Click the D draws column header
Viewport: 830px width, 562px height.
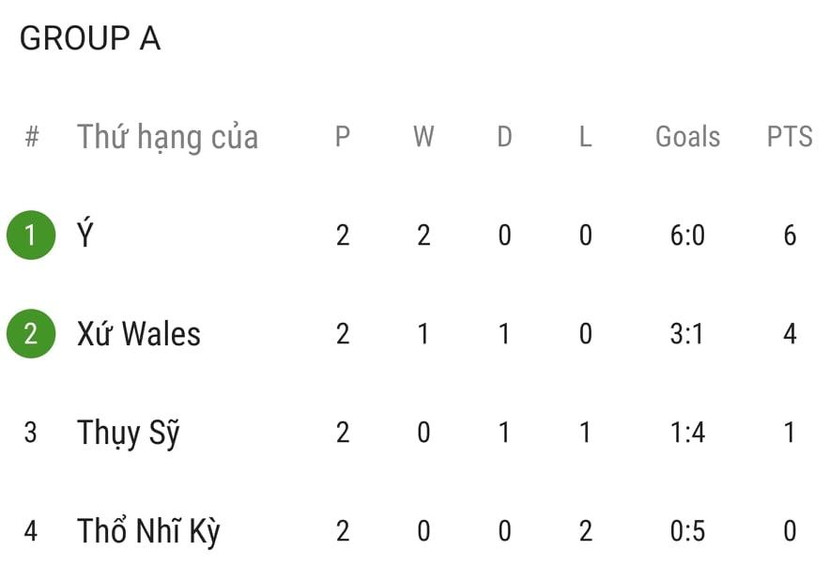coord(504,137)
